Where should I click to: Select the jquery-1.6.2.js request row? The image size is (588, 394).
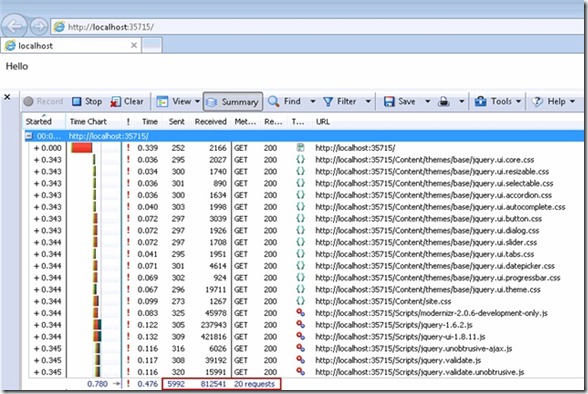pos(306,325)
